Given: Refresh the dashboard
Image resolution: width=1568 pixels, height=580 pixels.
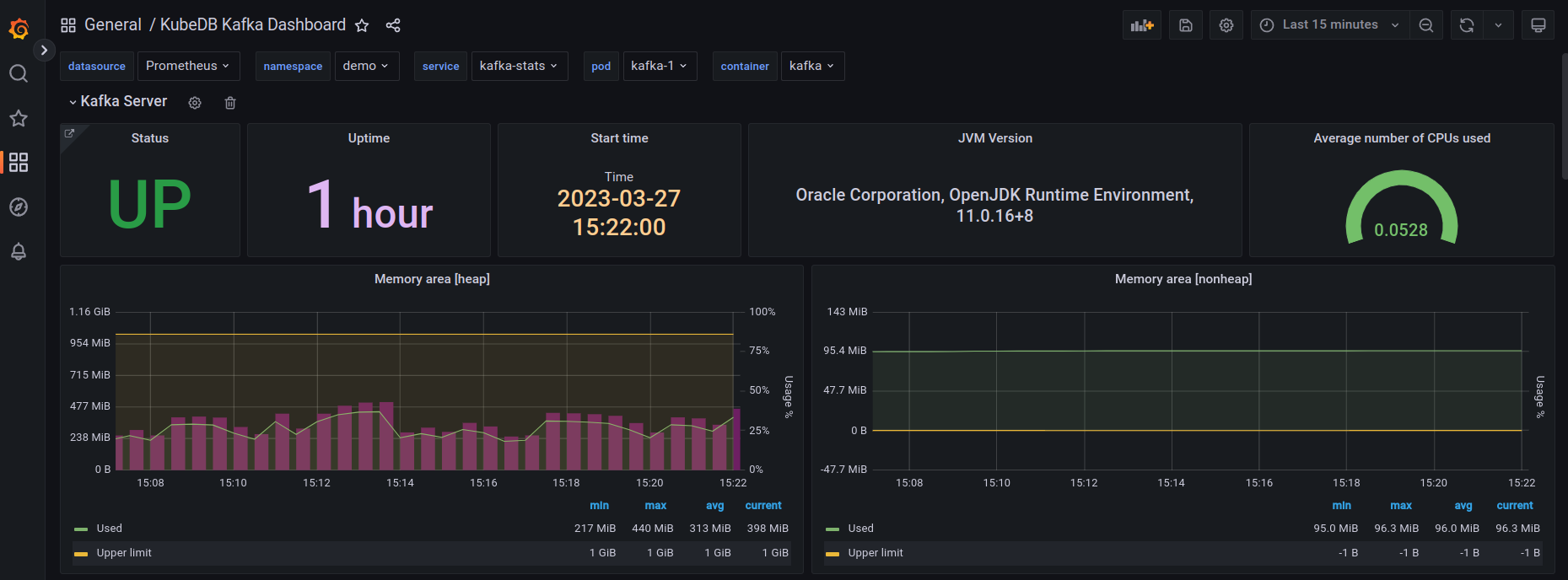Looking at the screenshot, I should pos(1467,25).
